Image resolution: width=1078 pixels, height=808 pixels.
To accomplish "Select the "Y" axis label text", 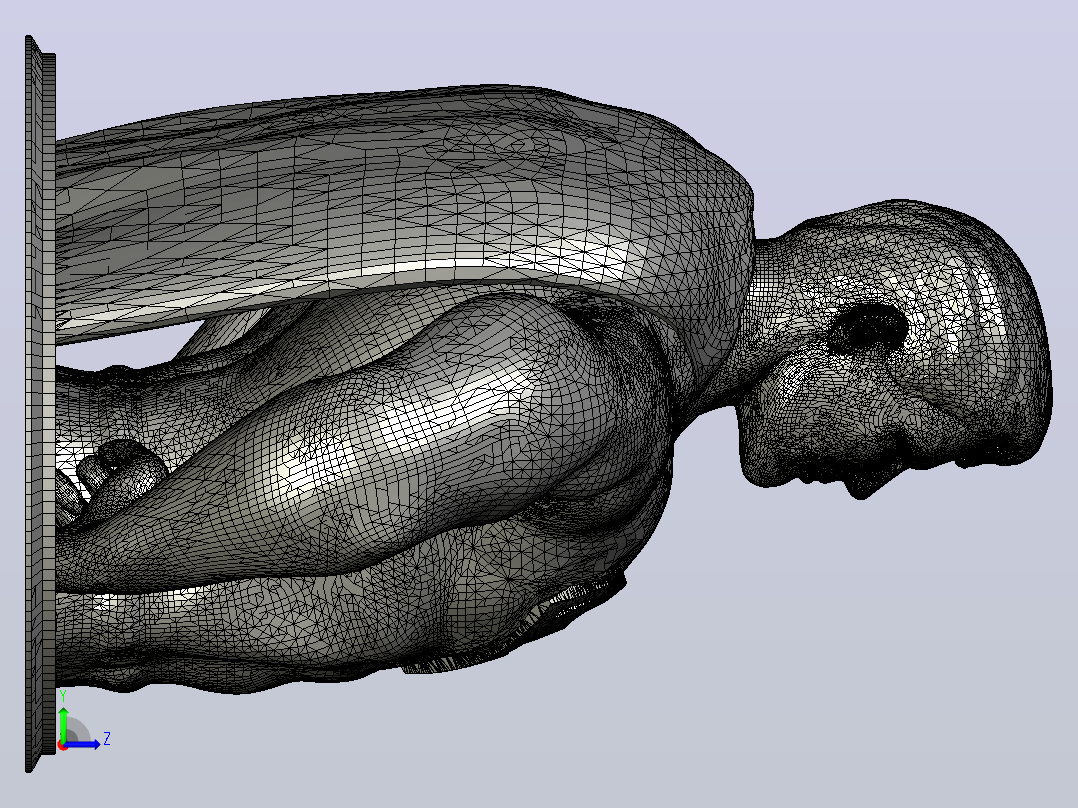I will [63, 696].
